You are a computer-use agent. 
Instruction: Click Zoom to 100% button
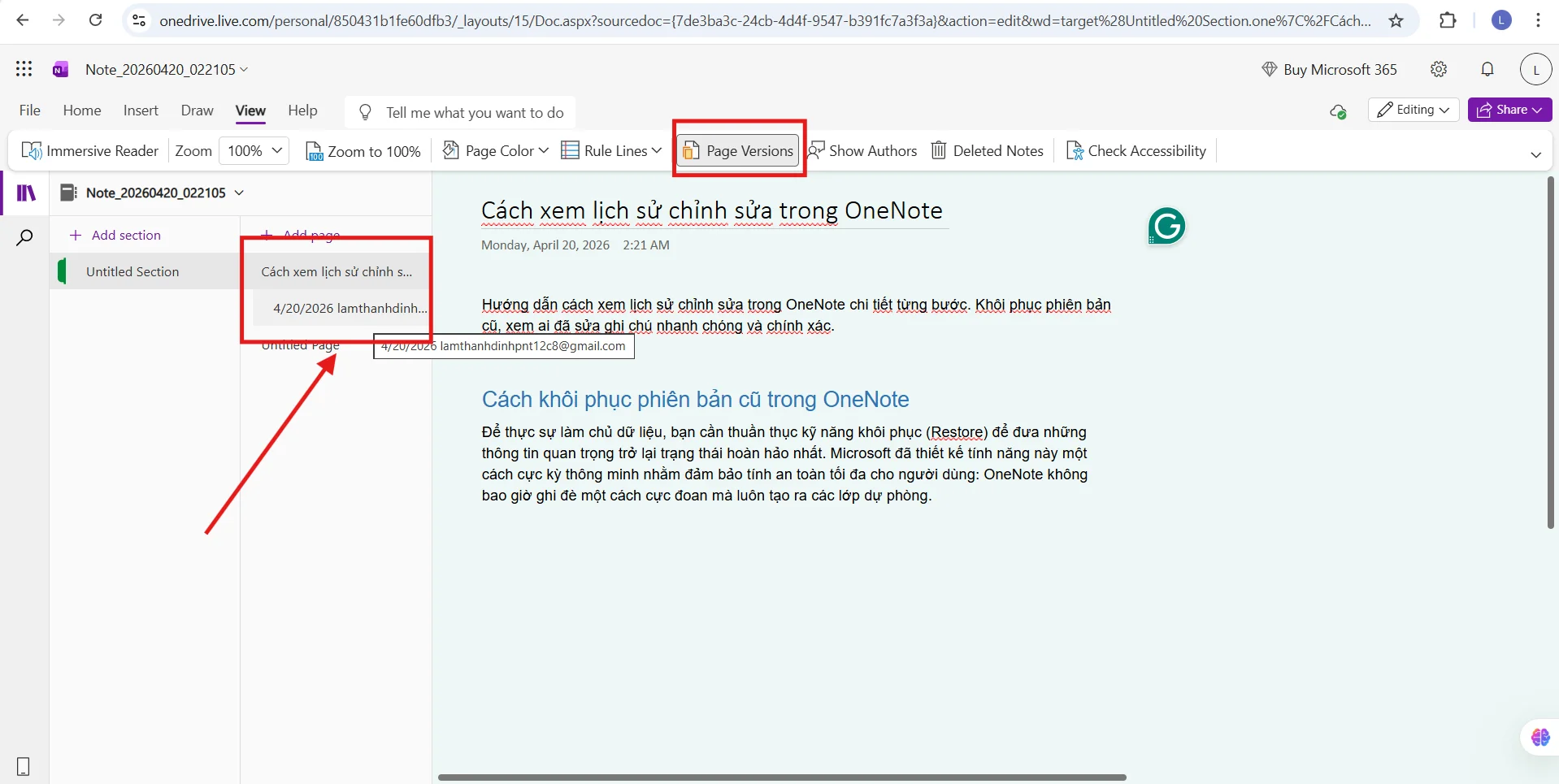[x=363, y=151]
